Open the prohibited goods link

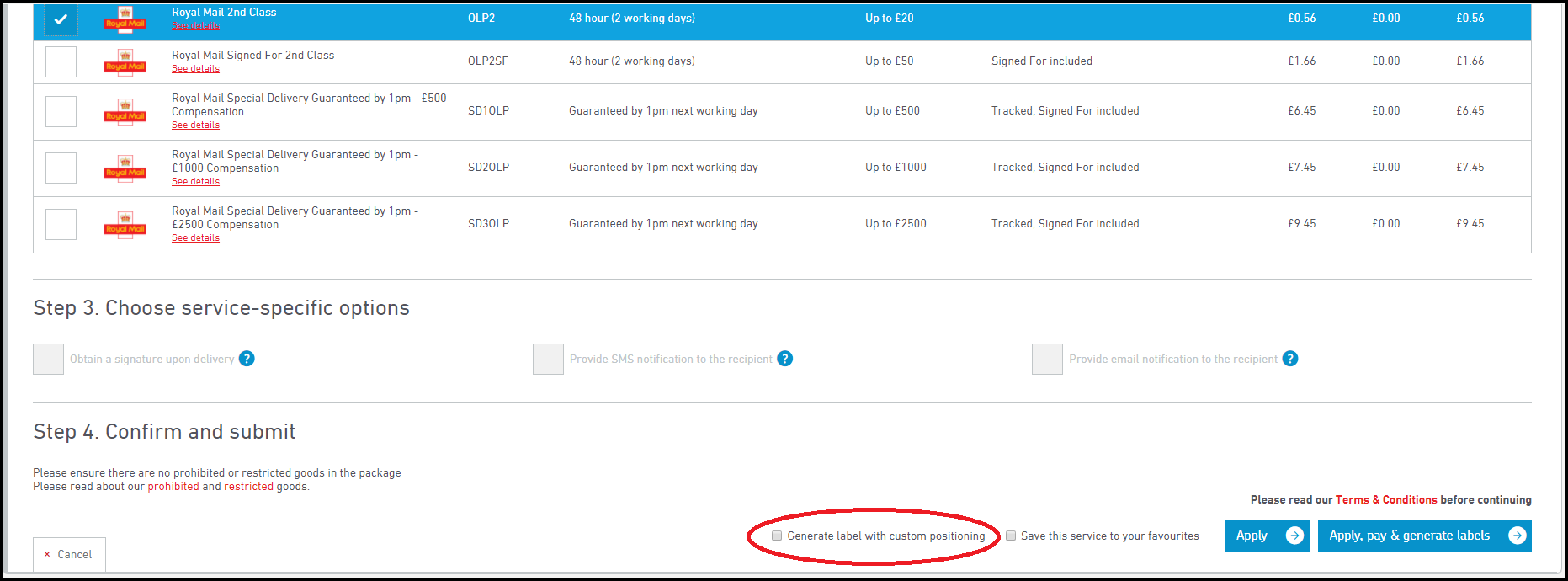[173, 487]
